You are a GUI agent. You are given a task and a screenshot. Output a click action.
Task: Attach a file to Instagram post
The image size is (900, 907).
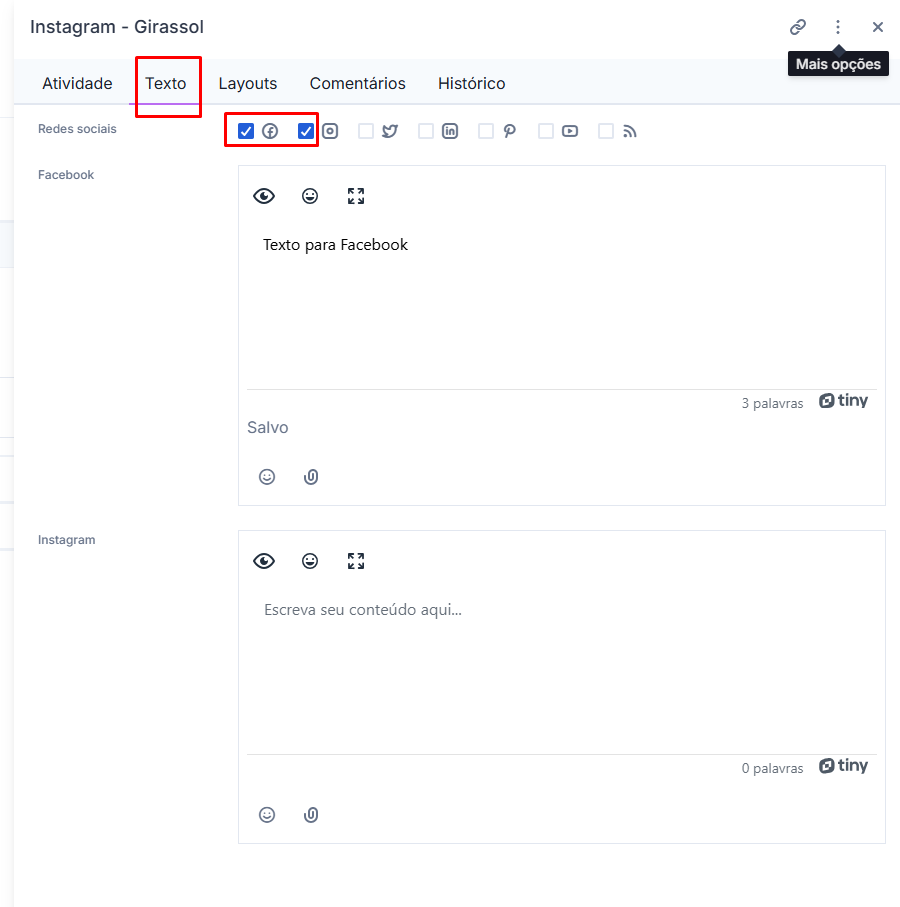pyautogui.click(x=311, y=815)
